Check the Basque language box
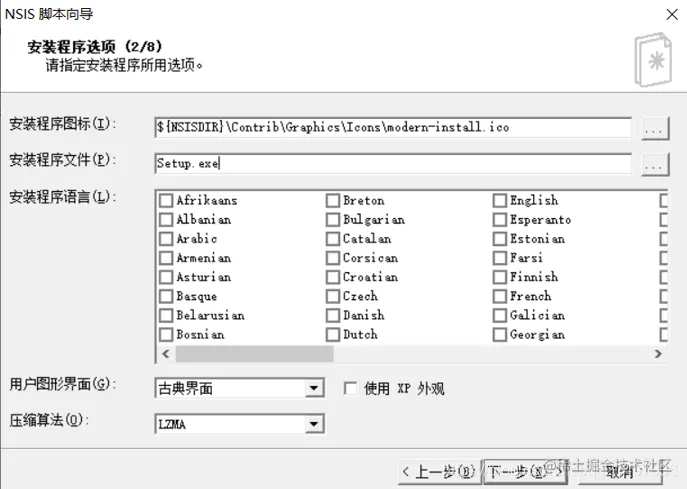Screen dimensions: 687x489 (x=166, y=297)
